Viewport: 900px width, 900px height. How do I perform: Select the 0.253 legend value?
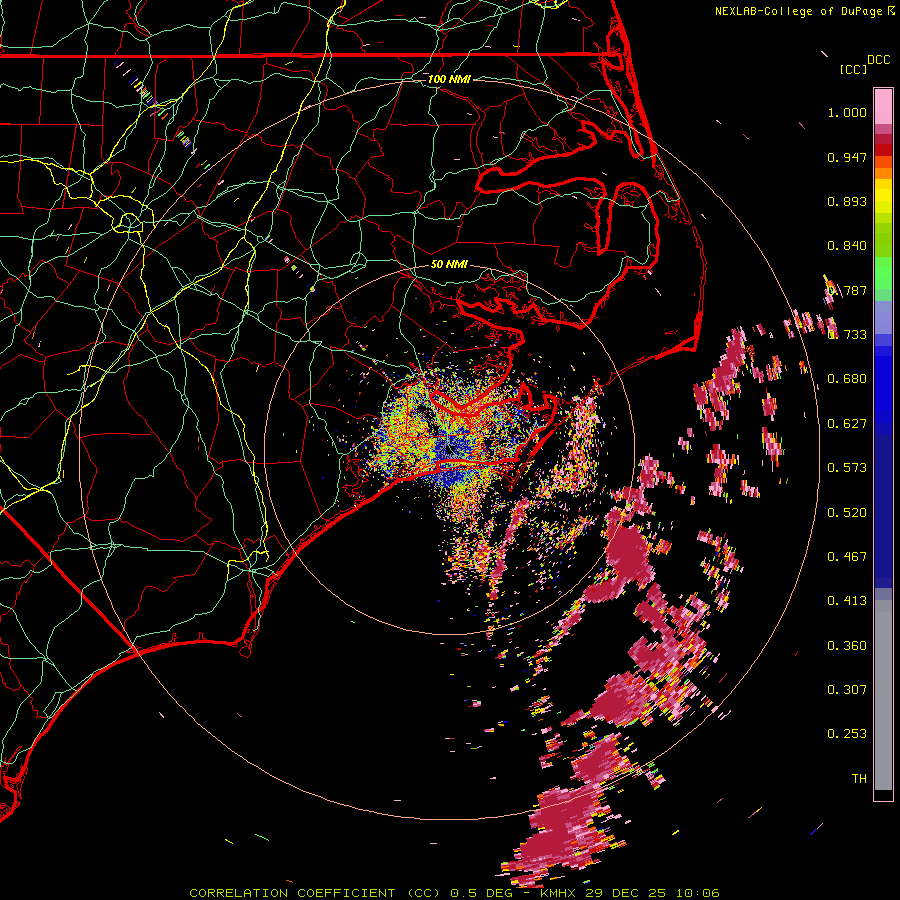click(847, 734)
